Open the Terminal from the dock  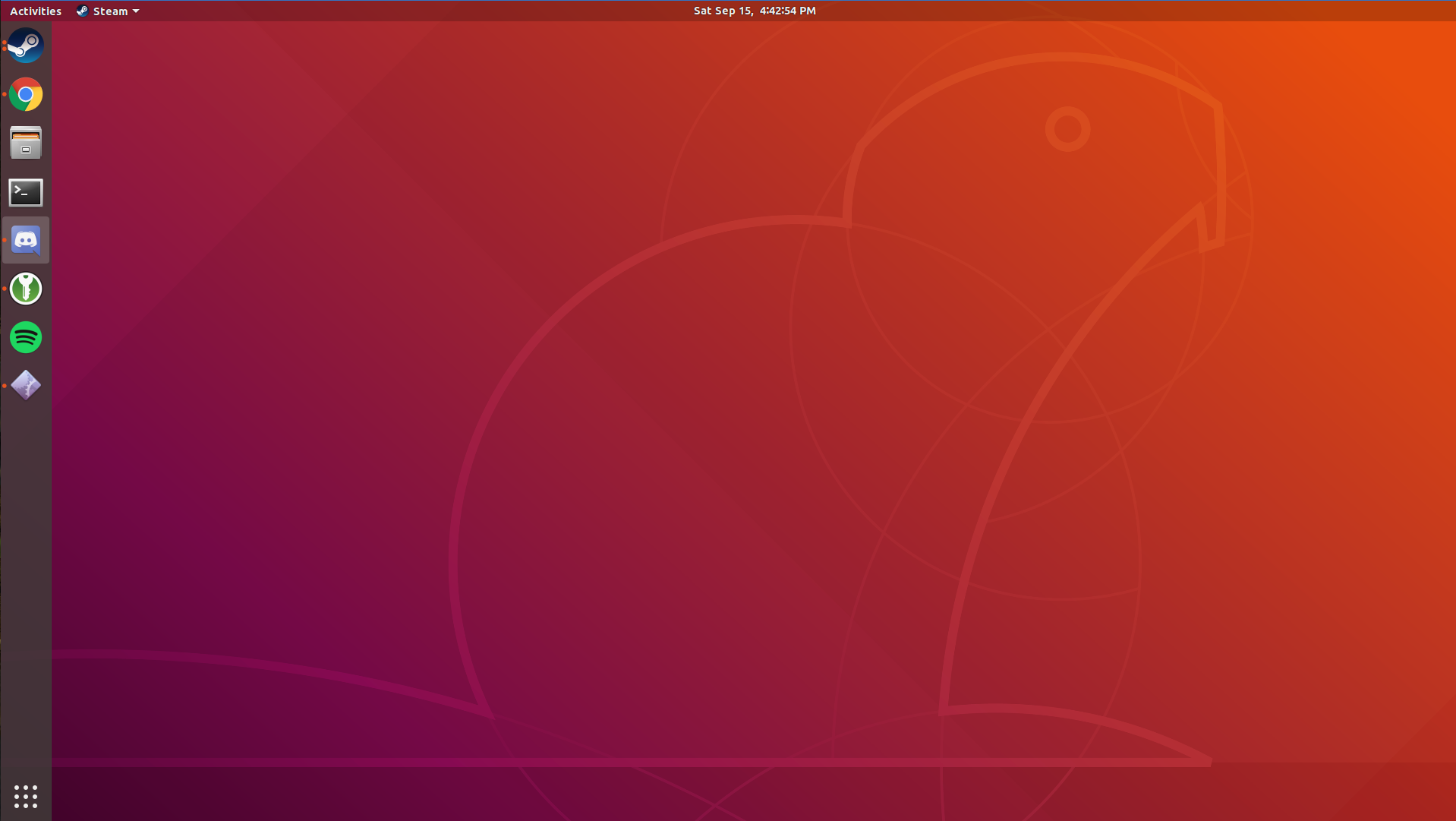coord(26,192)
